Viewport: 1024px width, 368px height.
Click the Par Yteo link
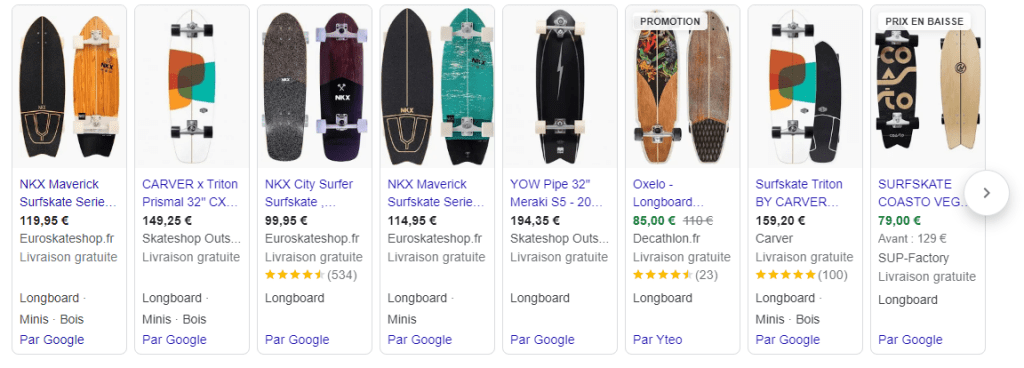click(658, 340)
